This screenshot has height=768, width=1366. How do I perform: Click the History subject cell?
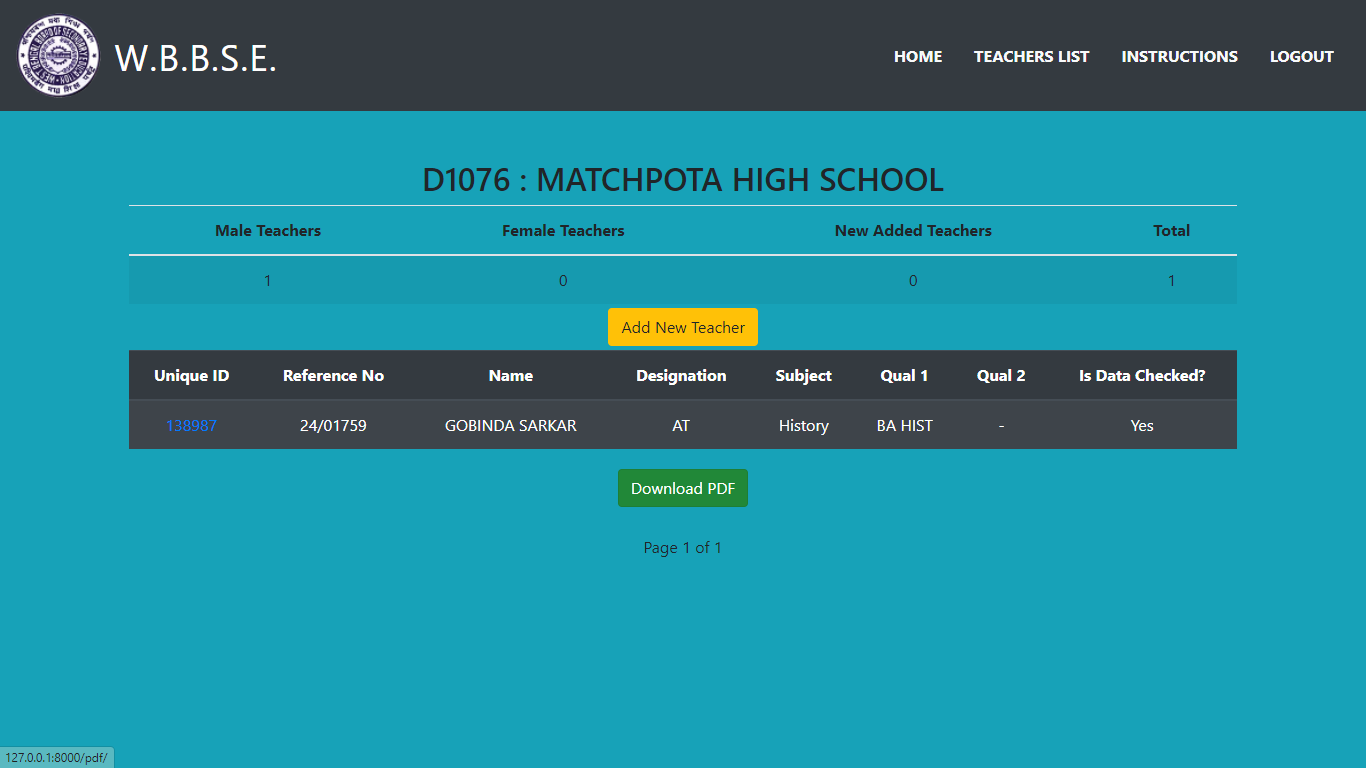pyautogui.click(x=803, y=425)
